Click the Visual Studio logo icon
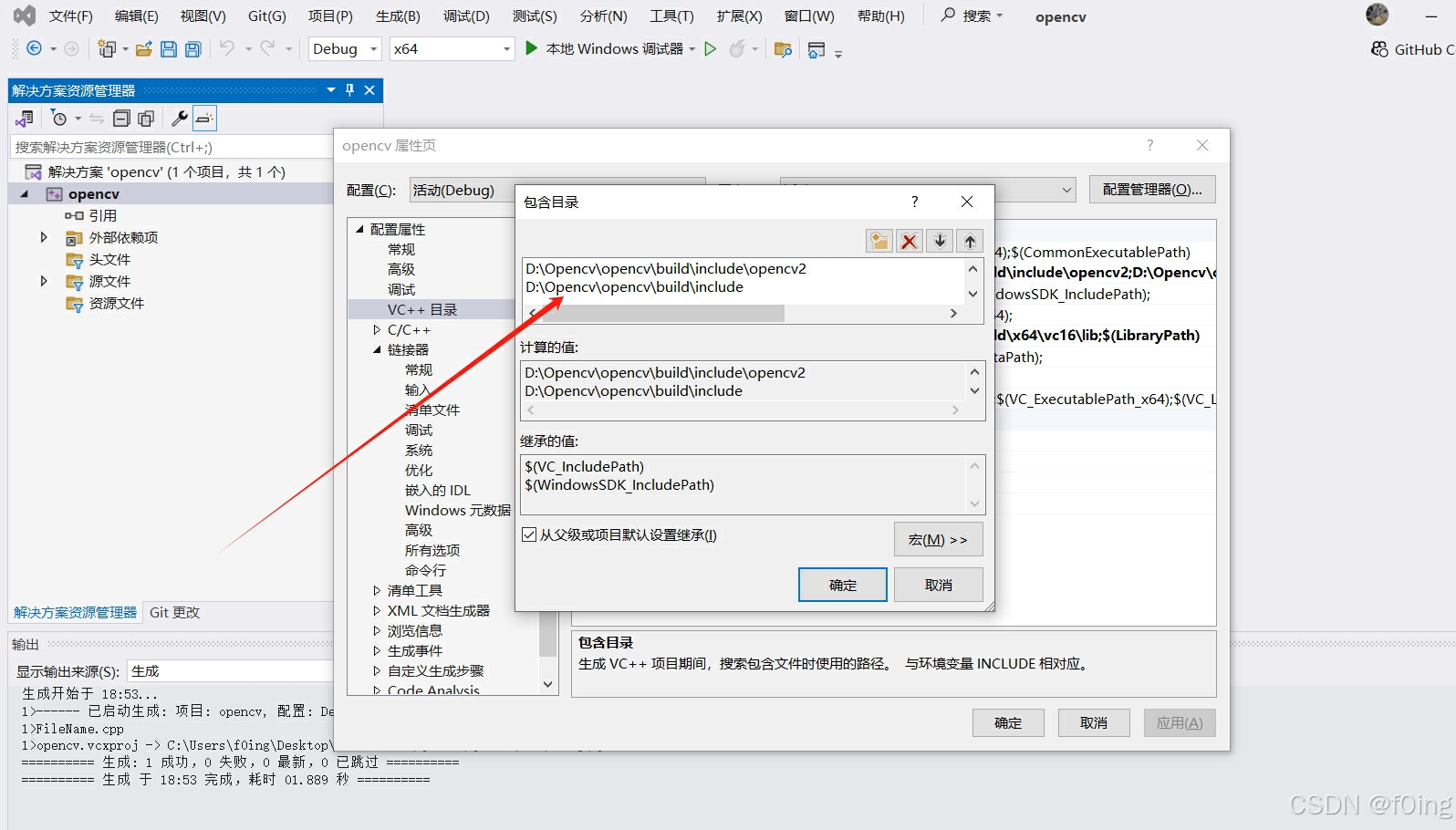The height and width of the screenshot is (830, 1456). [x=25, y=16]
